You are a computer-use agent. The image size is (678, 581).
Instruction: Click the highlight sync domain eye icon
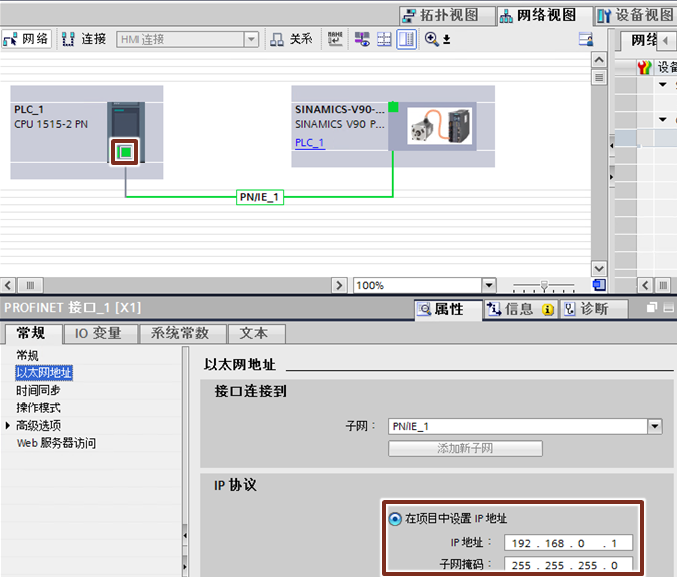(362, 39)
